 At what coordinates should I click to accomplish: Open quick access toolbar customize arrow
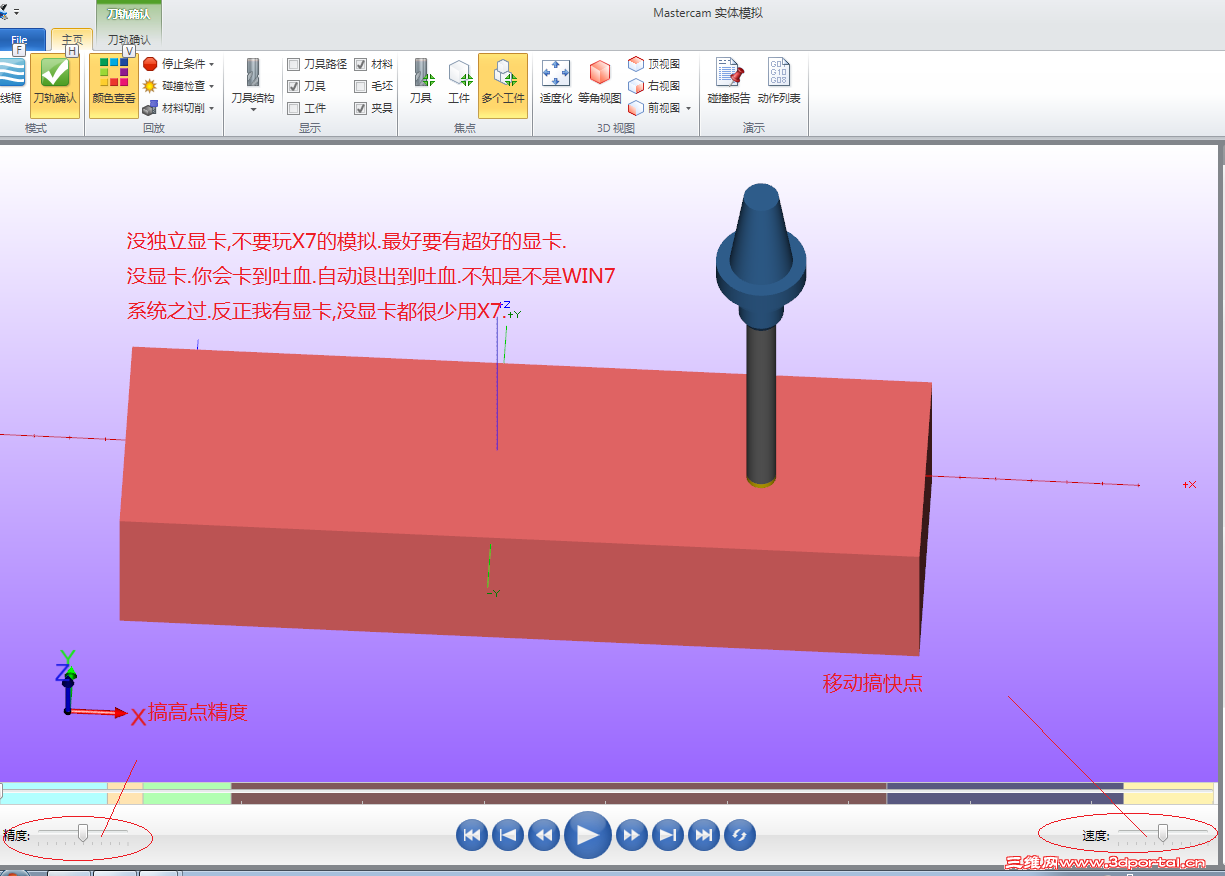(16, 12)
